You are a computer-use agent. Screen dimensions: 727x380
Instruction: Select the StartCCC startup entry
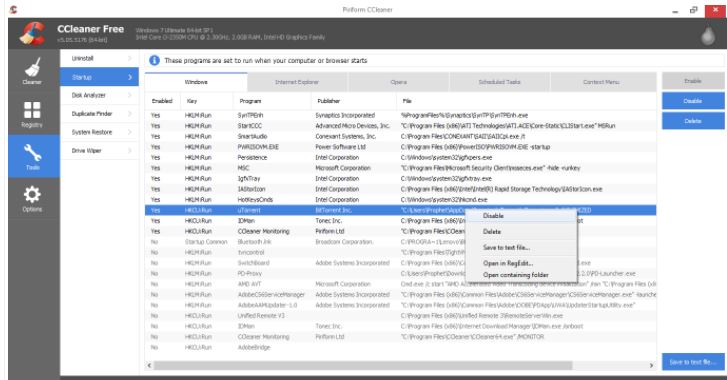[401, 126]
